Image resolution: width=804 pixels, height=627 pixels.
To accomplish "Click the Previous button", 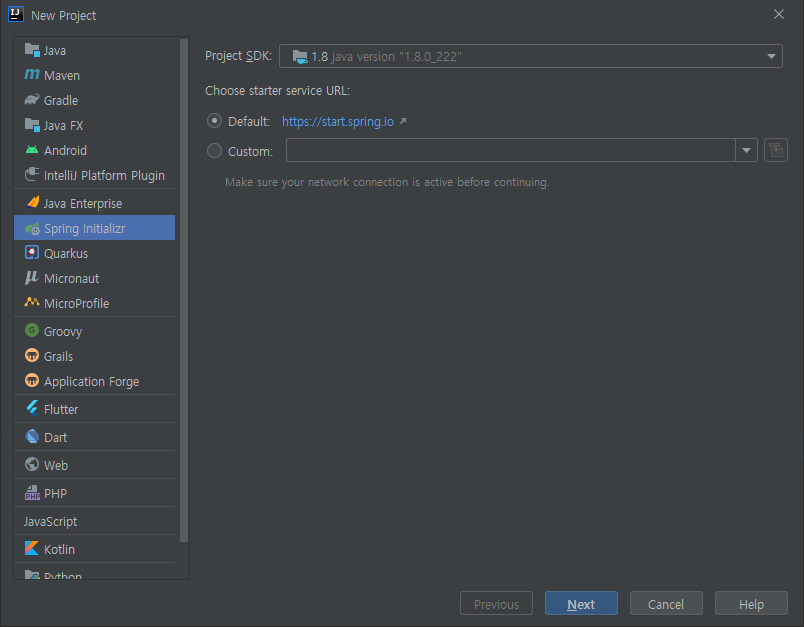I will [x=496, y=604].
